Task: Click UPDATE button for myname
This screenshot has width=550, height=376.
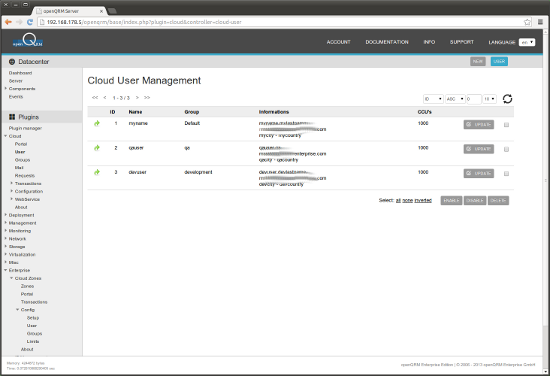Action: (x=478, y=125)
